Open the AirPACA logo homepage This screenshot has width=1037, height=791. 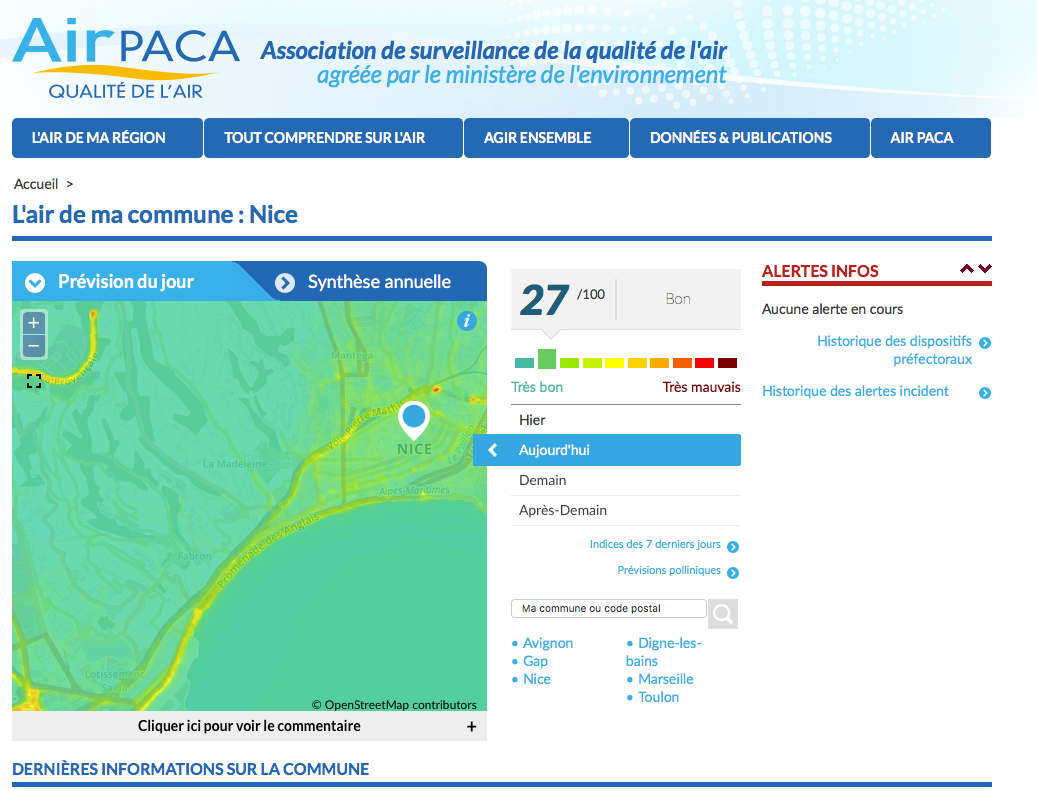click(x=126, y=58)
